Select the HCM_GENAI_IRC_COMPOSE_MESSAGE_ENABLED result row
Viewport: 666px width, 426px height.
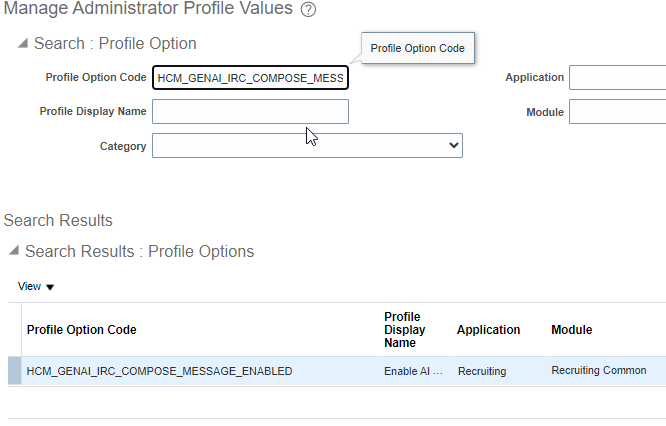click(x=159, y=371)
